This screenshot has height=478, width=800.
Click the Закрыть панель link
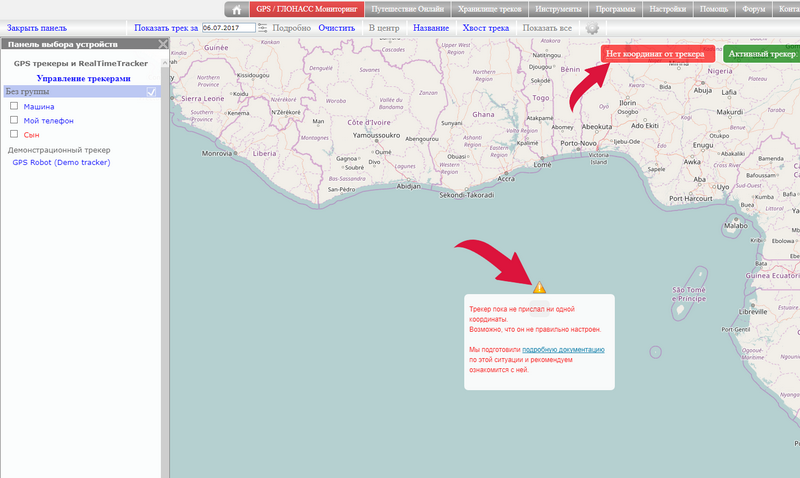(x=36, y=28)
